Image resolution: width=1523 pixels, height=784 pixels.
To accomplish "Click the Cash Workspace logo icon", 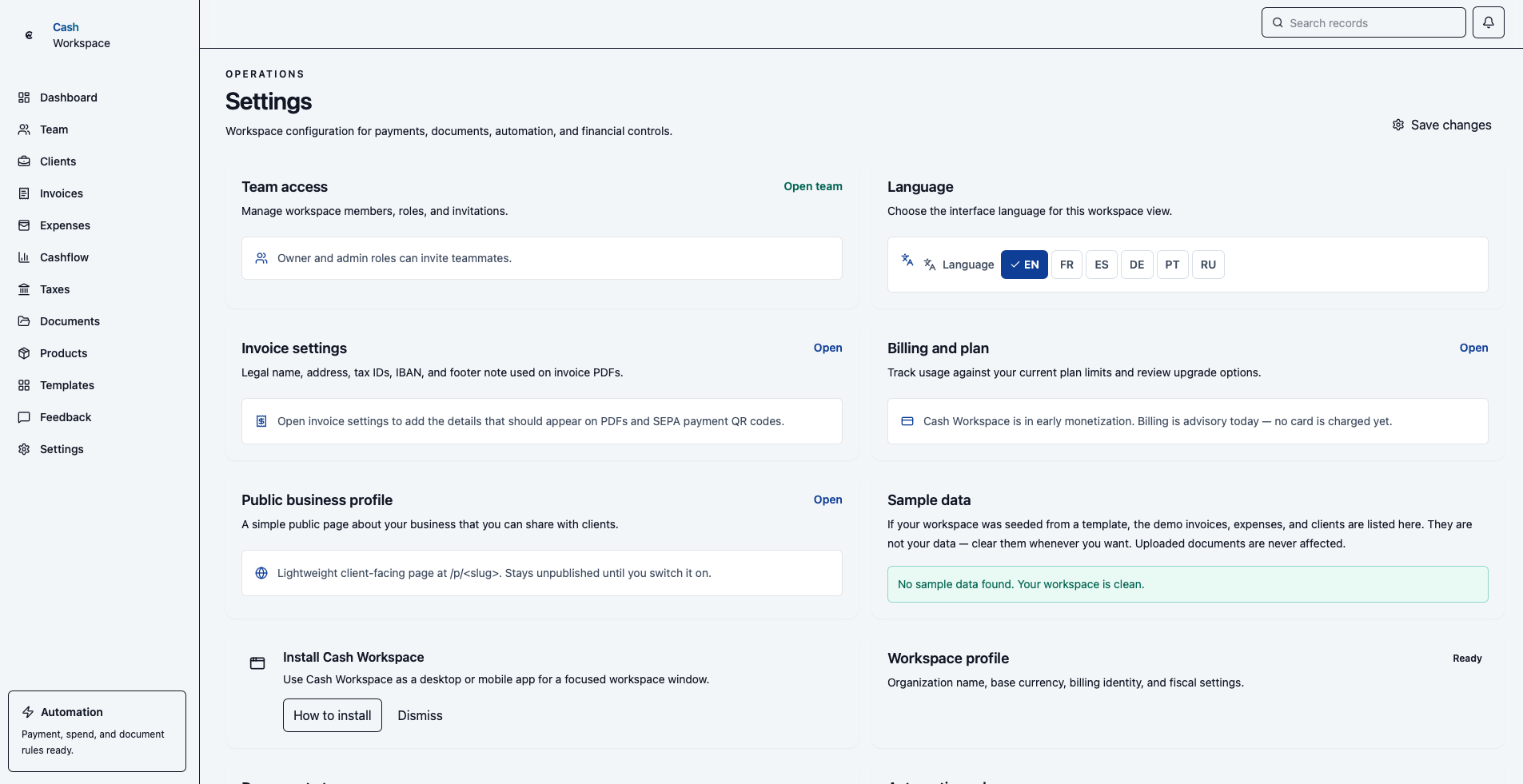I will 29,35.
